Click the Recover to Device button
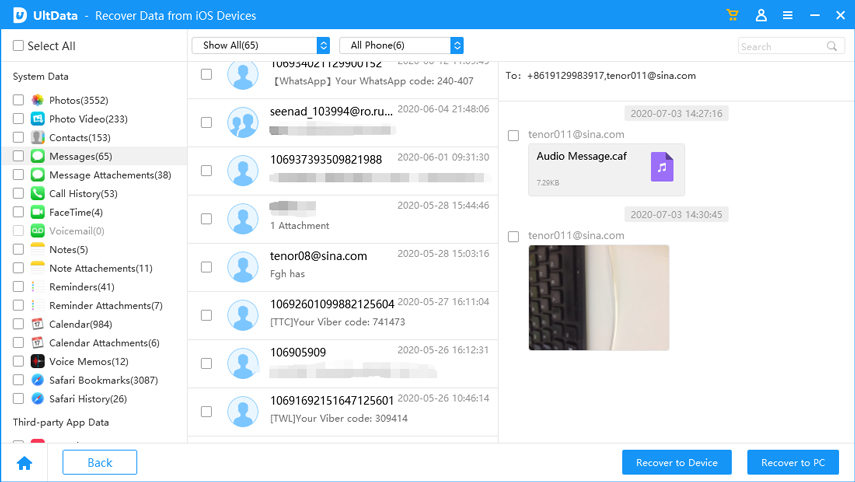Viewport: 855px width, 482px height. pos(676,463)
